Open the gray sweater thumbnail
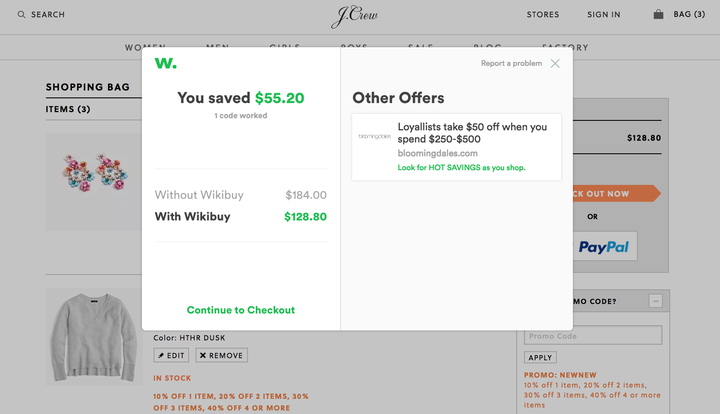 click(94, 336)
